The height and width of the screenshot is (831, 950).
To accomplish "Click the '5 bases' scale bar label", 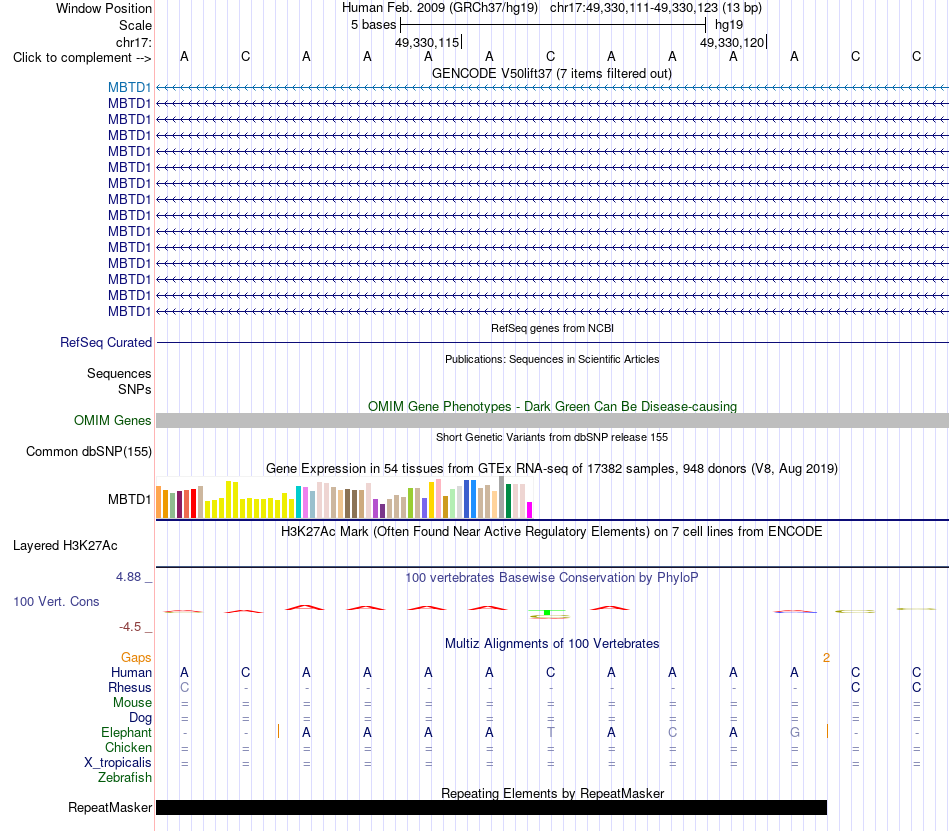I will tap(373, 25).
